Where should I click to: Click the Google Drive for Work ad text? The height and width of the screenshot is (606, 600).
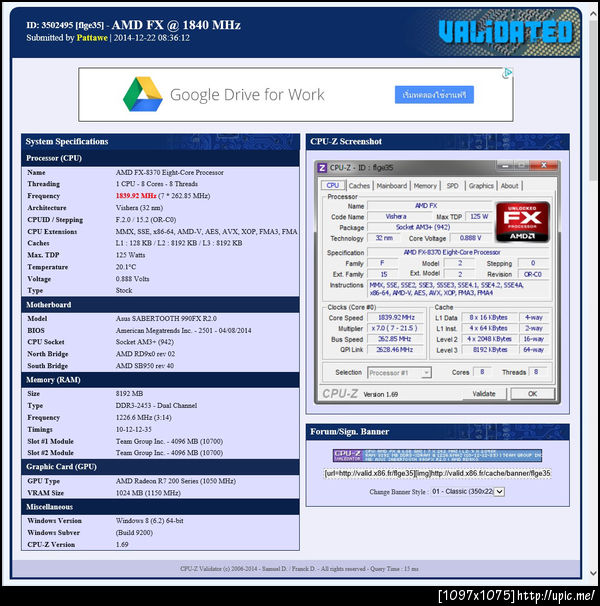[x=247, y=95]
